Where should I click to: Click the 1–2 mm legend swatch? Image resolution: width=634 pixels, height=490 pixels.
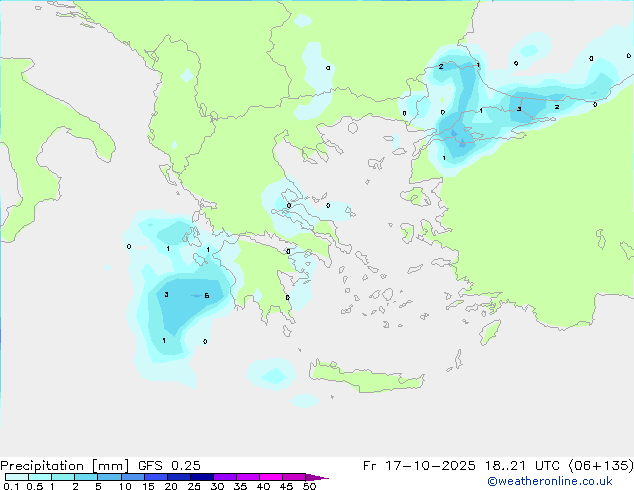tap(63, 477)
